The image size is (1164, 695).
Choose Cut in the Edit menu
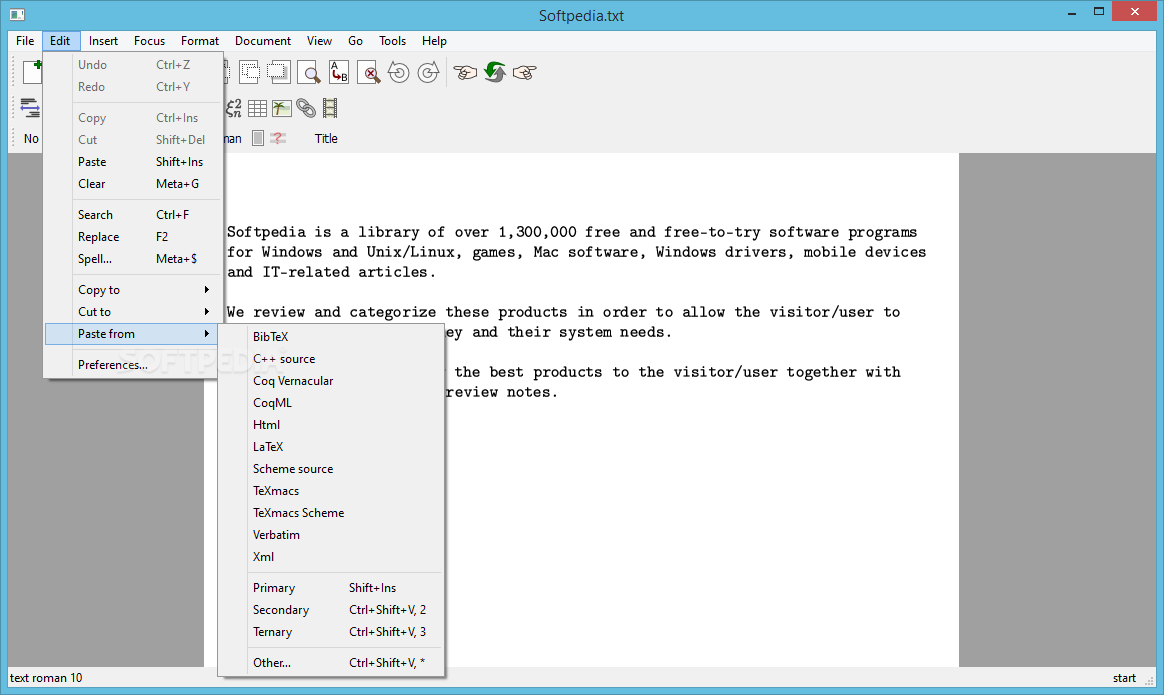click(133, 140)
